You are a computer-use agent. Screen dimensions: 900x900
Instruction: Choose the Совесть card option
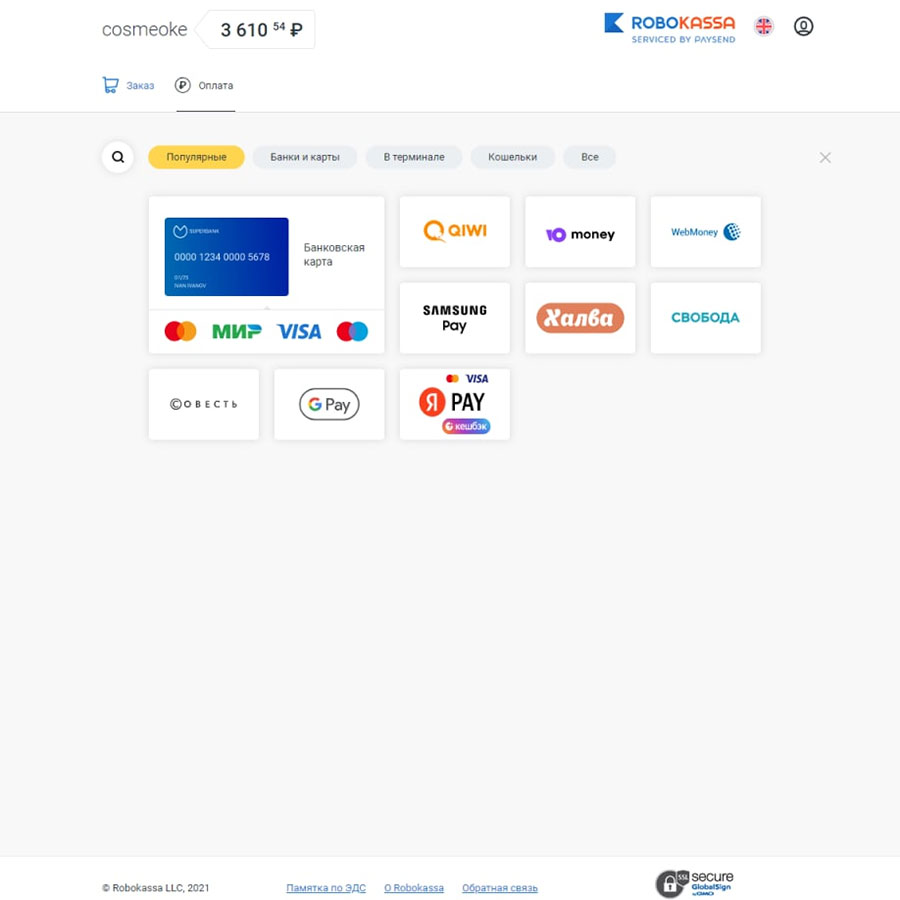pos(204,404)
